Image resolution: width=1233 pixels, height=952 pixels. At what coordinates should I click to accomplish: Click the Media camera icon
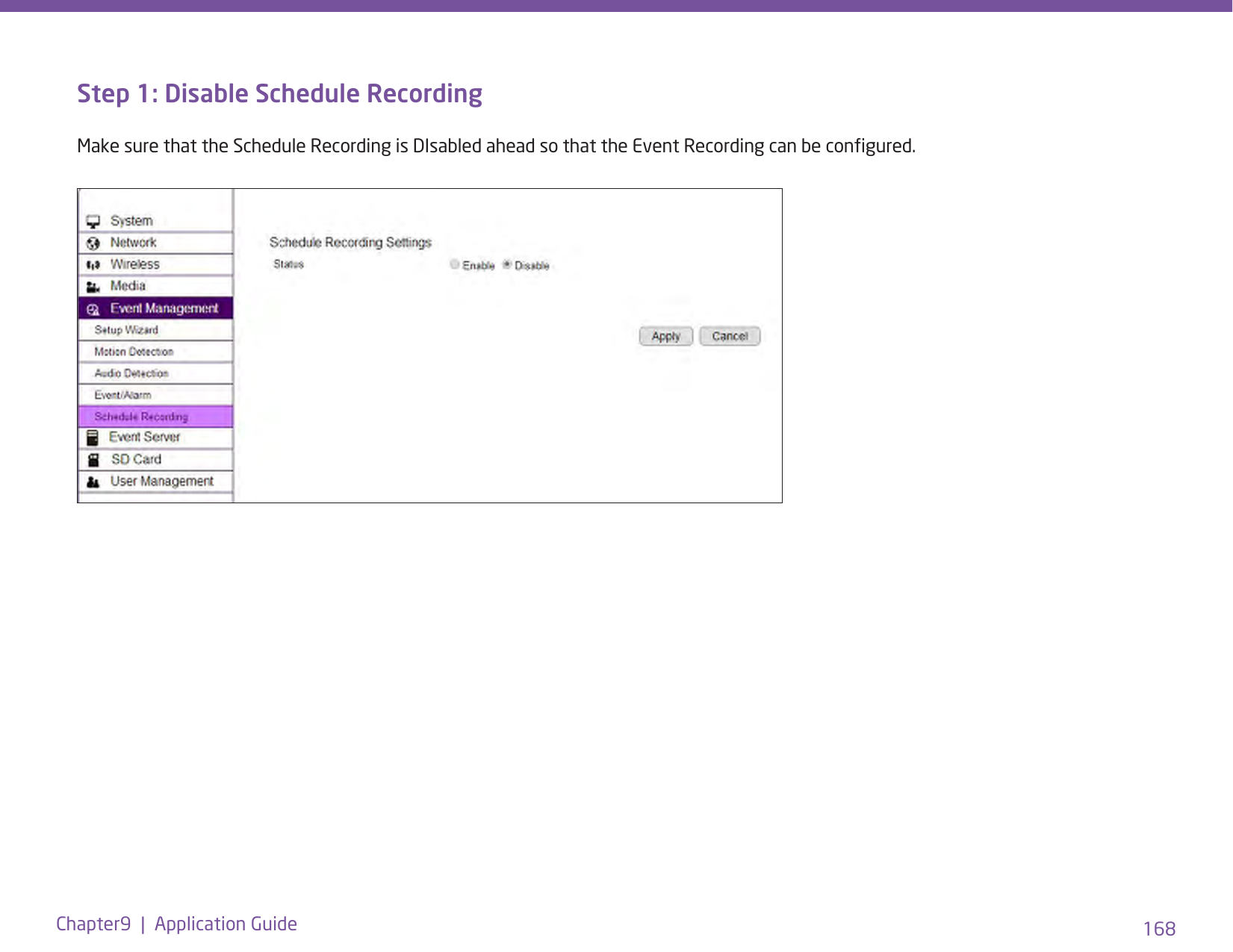(x=93, y=287)
